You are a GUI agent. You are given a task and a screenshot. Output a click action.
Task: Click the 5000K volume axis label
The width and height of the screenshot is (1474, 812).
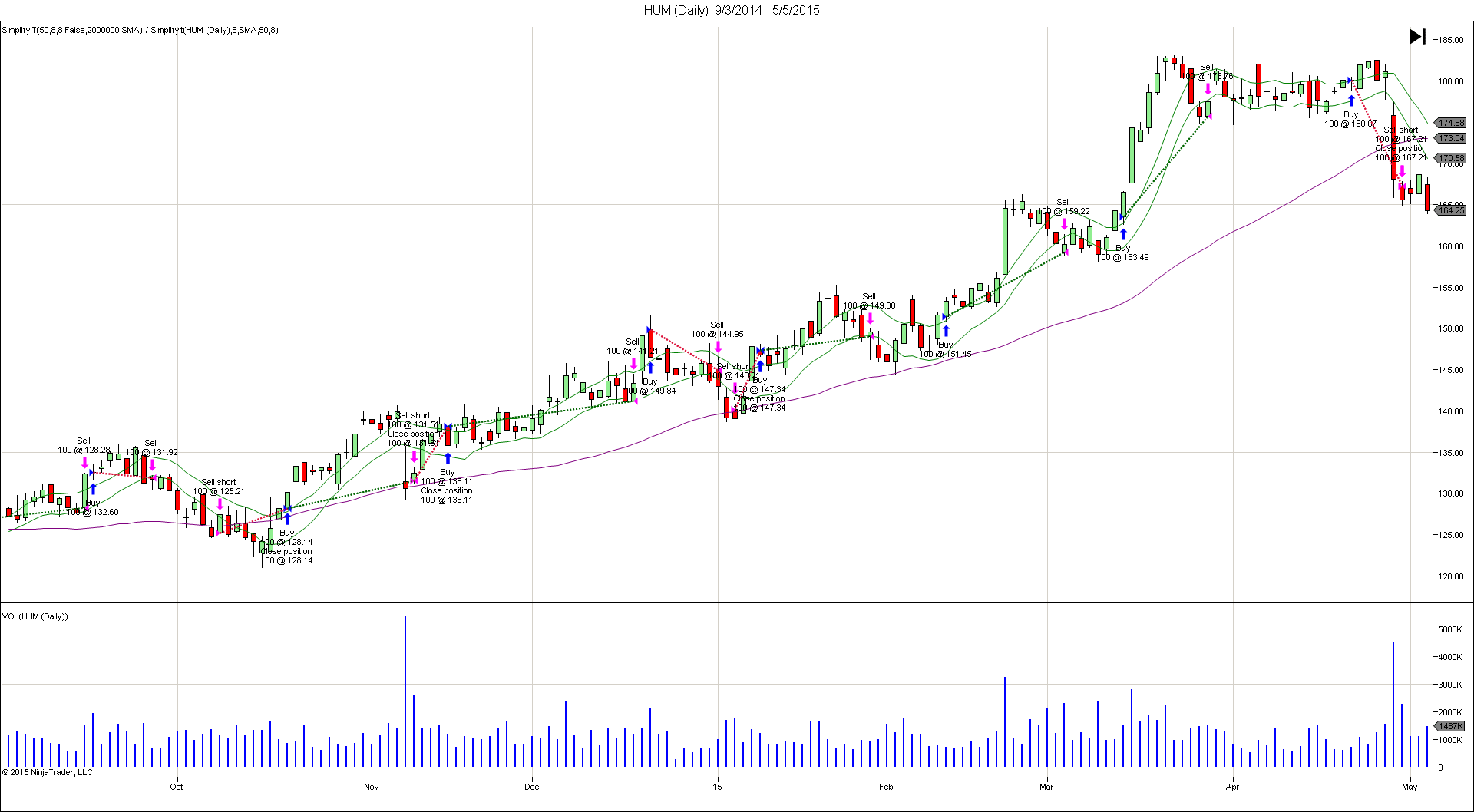pos(1450,629)
